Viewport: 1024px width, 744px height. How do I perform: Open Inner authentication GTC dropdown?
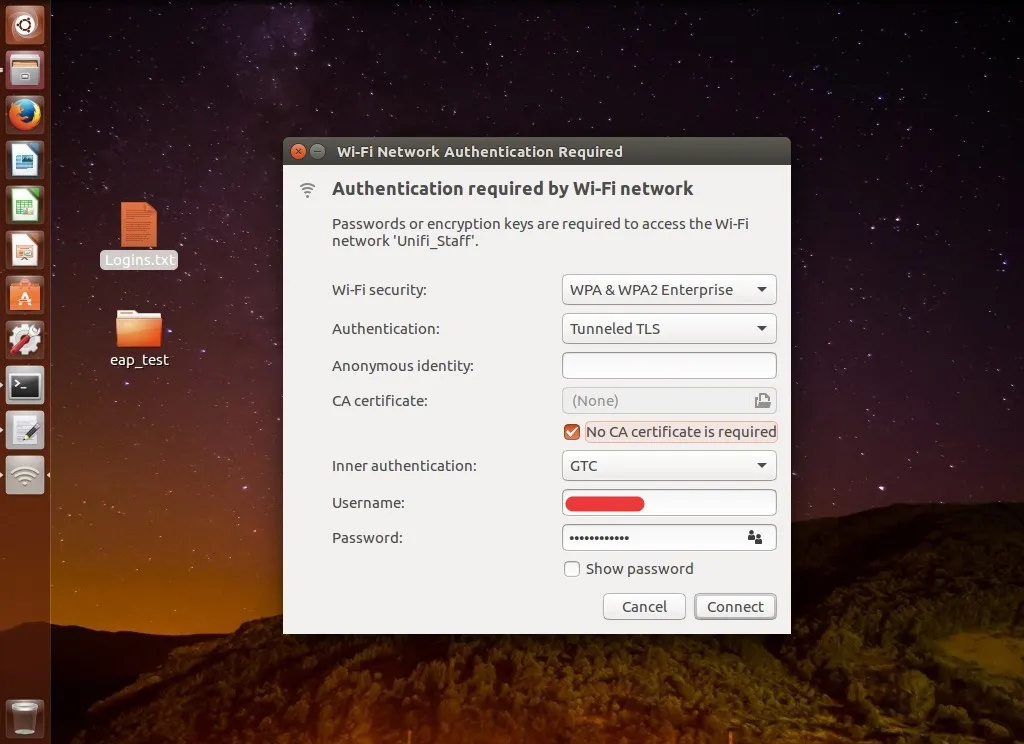pos(669,466)
